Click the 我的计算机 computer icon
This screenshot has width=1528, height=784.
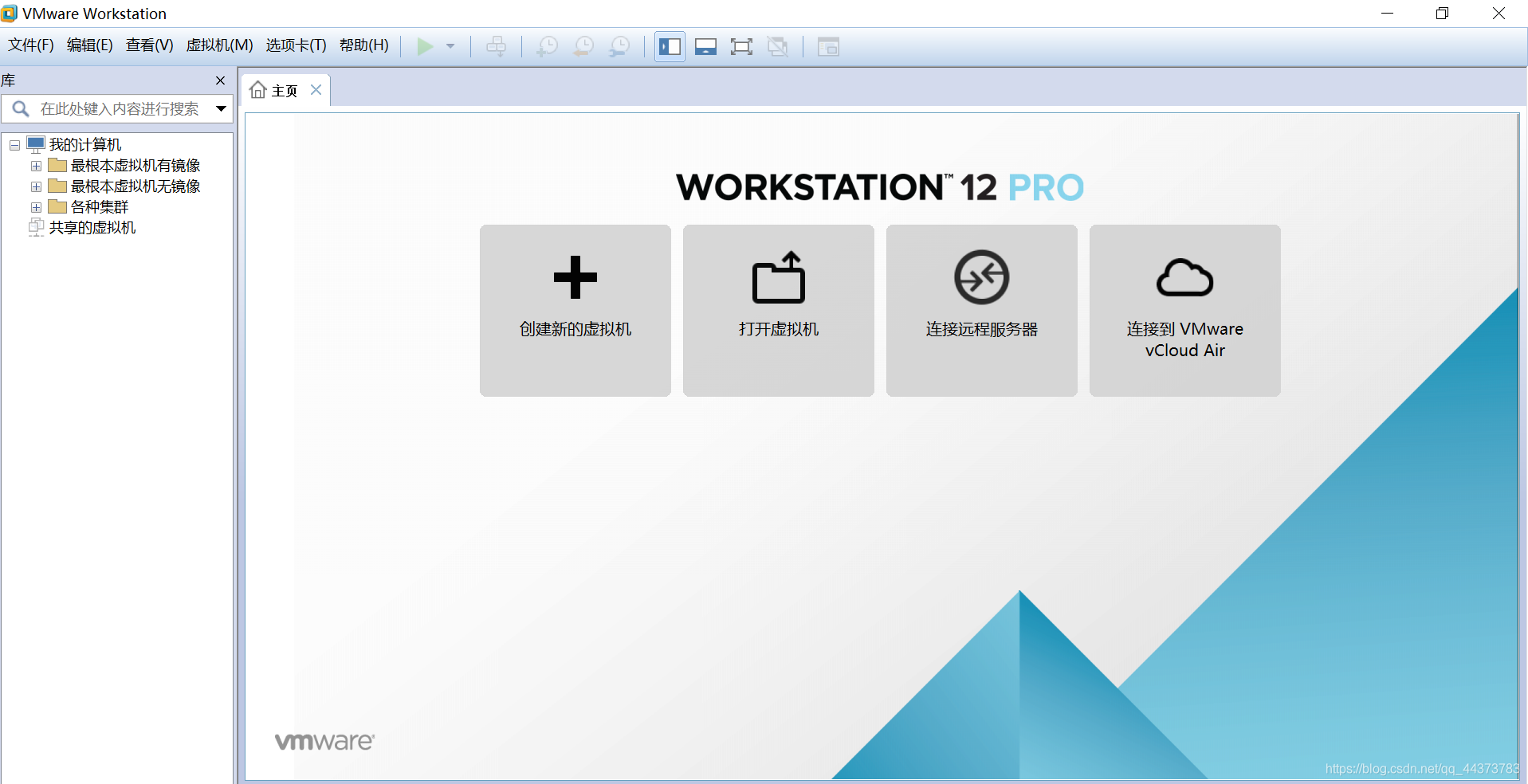[x=36, y=144]
